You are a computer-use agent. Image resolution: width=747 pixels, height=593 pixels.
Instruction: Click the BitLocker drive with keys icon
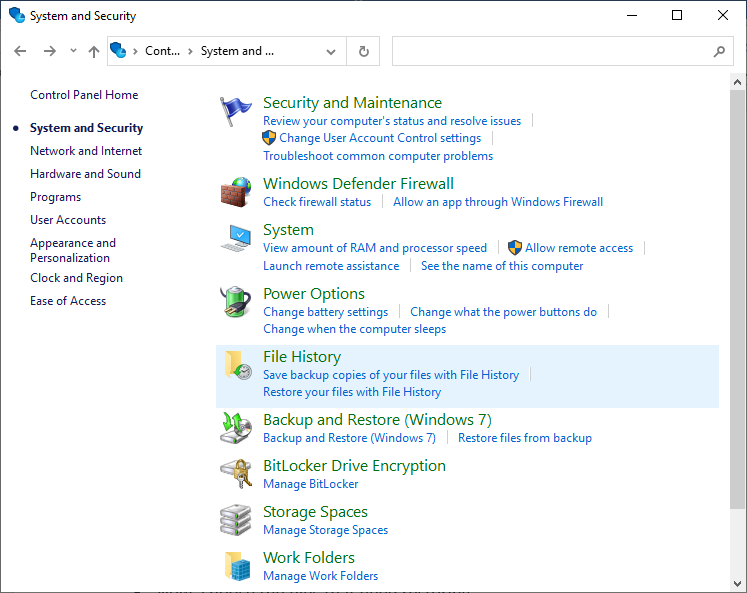(x=236, y=473)
